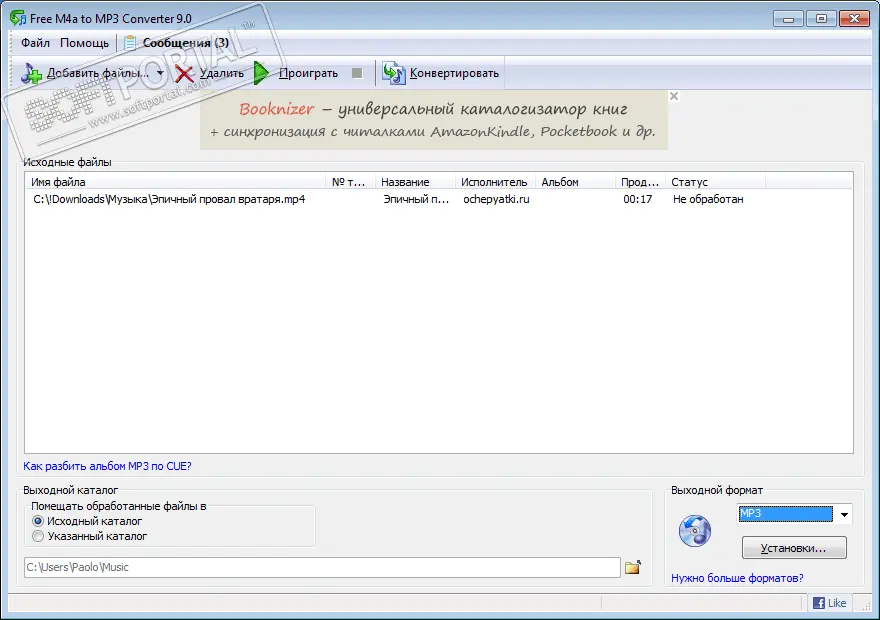Expand the MP3 output format dropdown
880x620 pixels.
[x=844, y=514]
